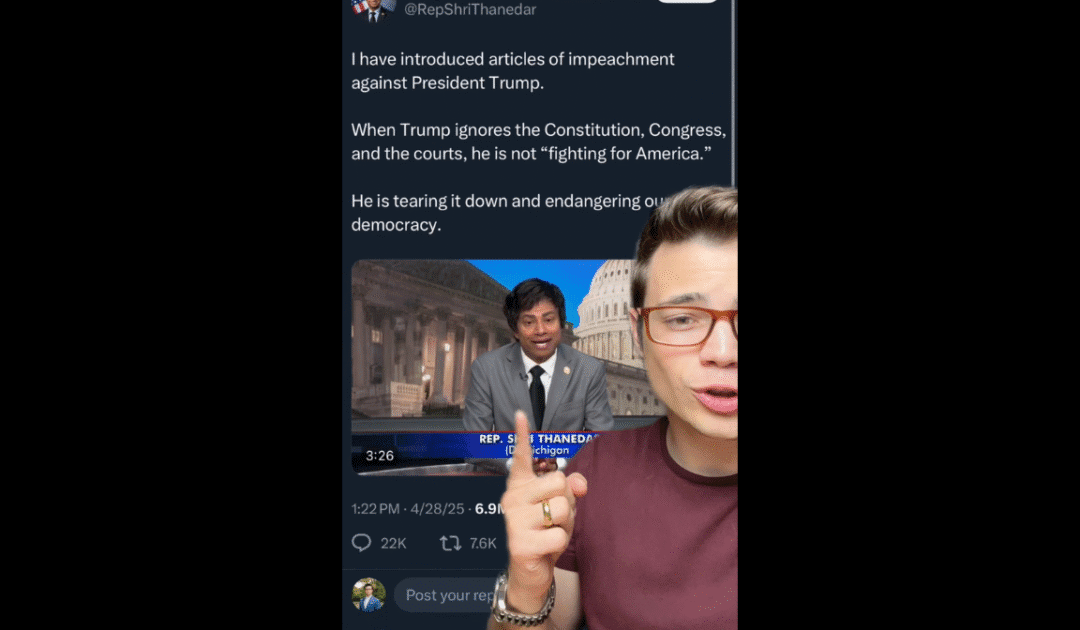Open the @RepShriThanedar profile handle
The image size is (1080, 630).
click(x=470, y=10)
